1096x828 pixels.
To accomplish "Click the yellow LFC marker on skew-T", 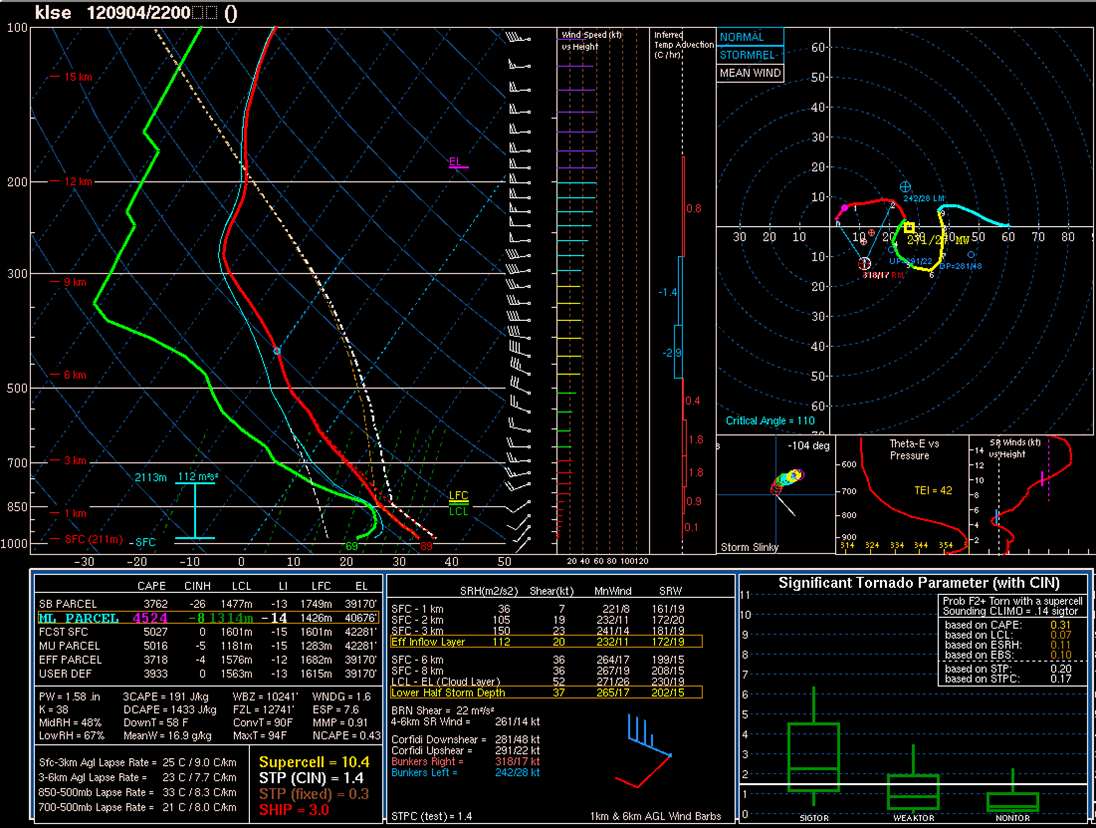I will pos(459,496).
